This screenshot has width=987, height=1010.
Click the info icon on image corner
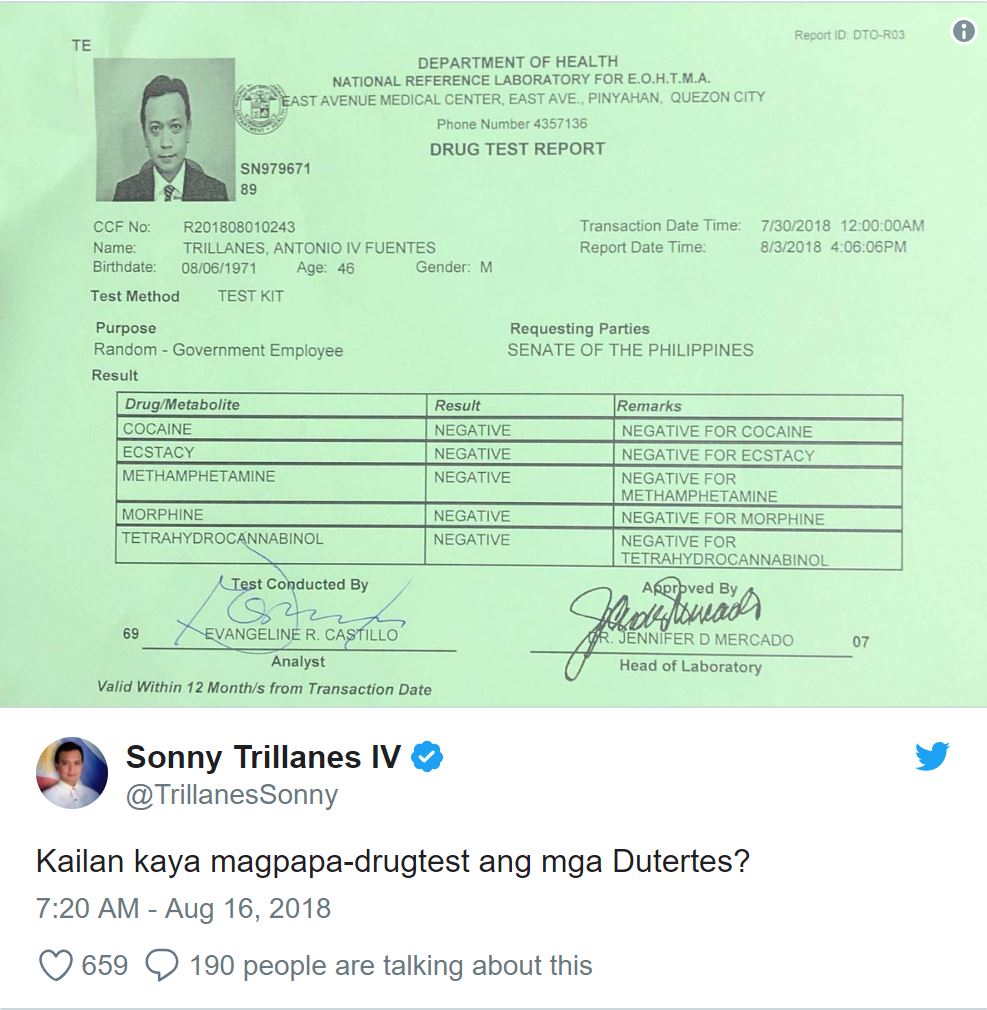click(963, 31)
